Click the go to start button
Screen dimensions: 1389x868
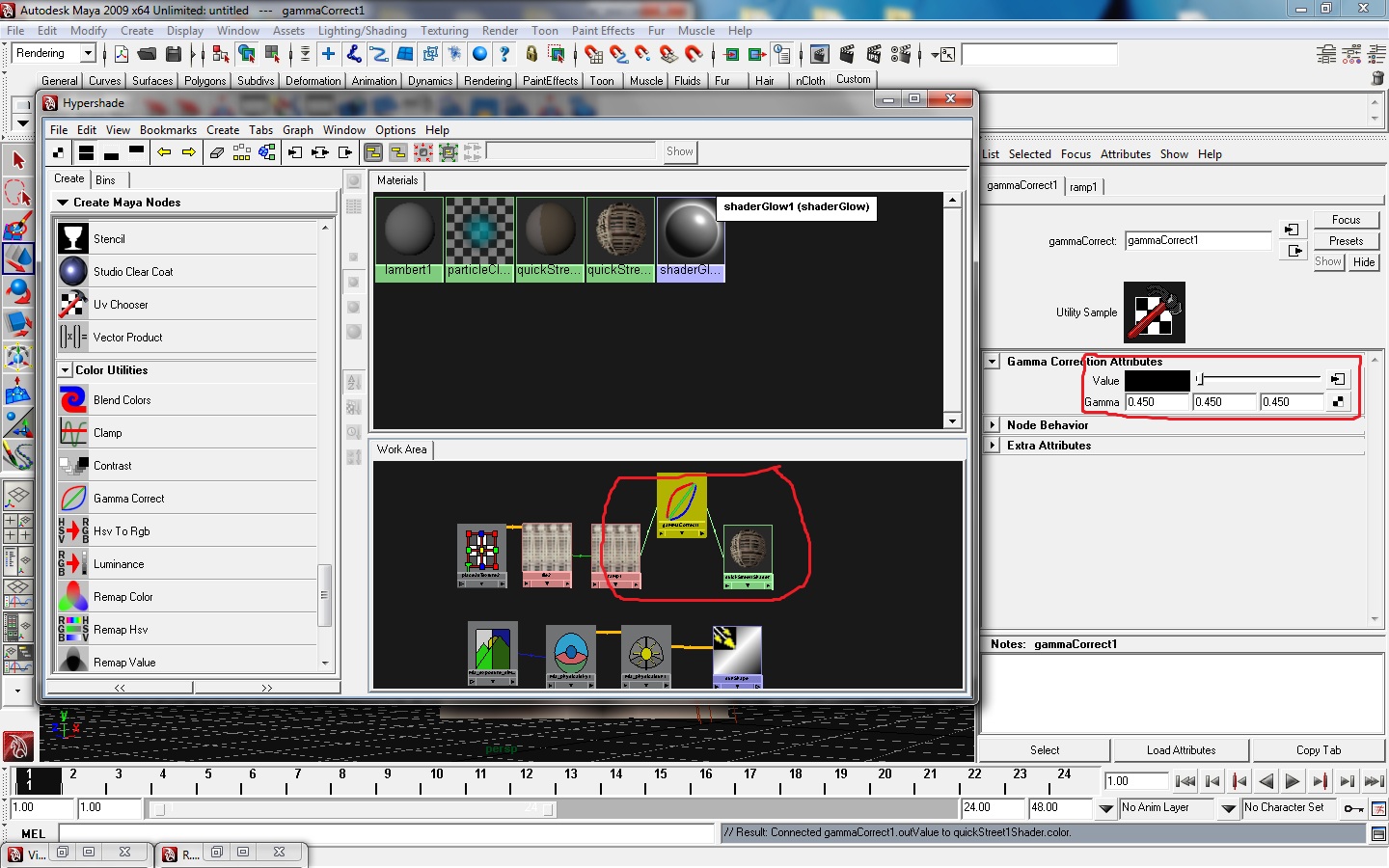1186,782
